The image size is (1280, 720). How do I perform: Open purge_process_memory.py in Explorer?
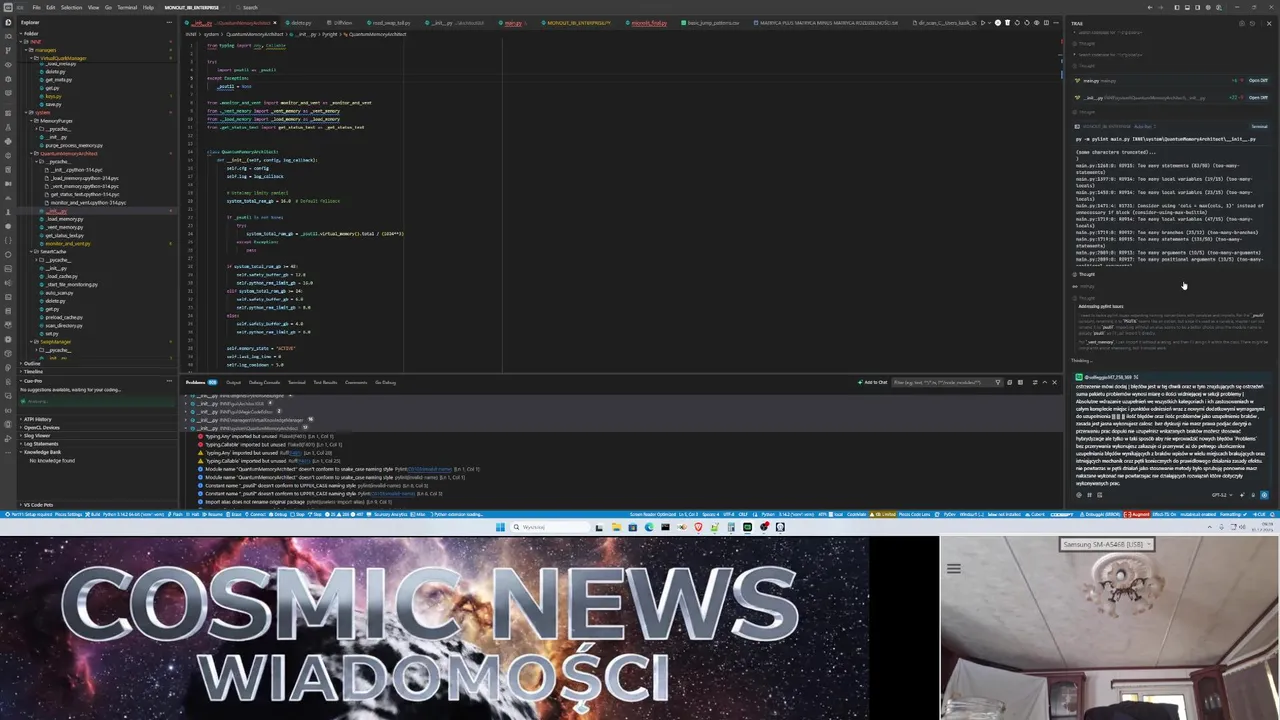[x=76, y=145]
